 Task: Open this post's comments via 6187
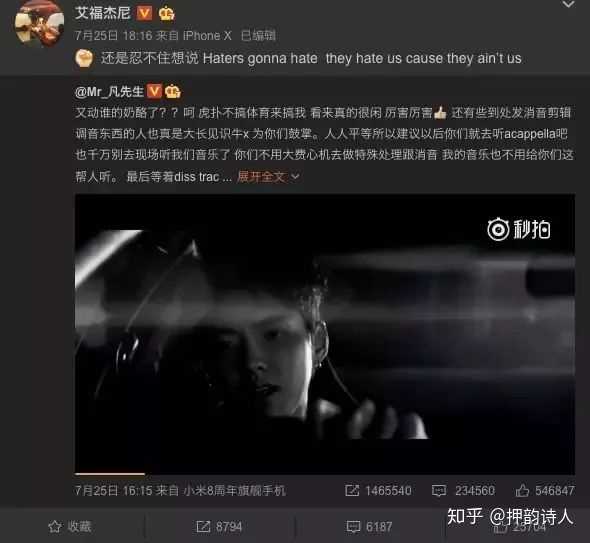(x=370, y=526)
